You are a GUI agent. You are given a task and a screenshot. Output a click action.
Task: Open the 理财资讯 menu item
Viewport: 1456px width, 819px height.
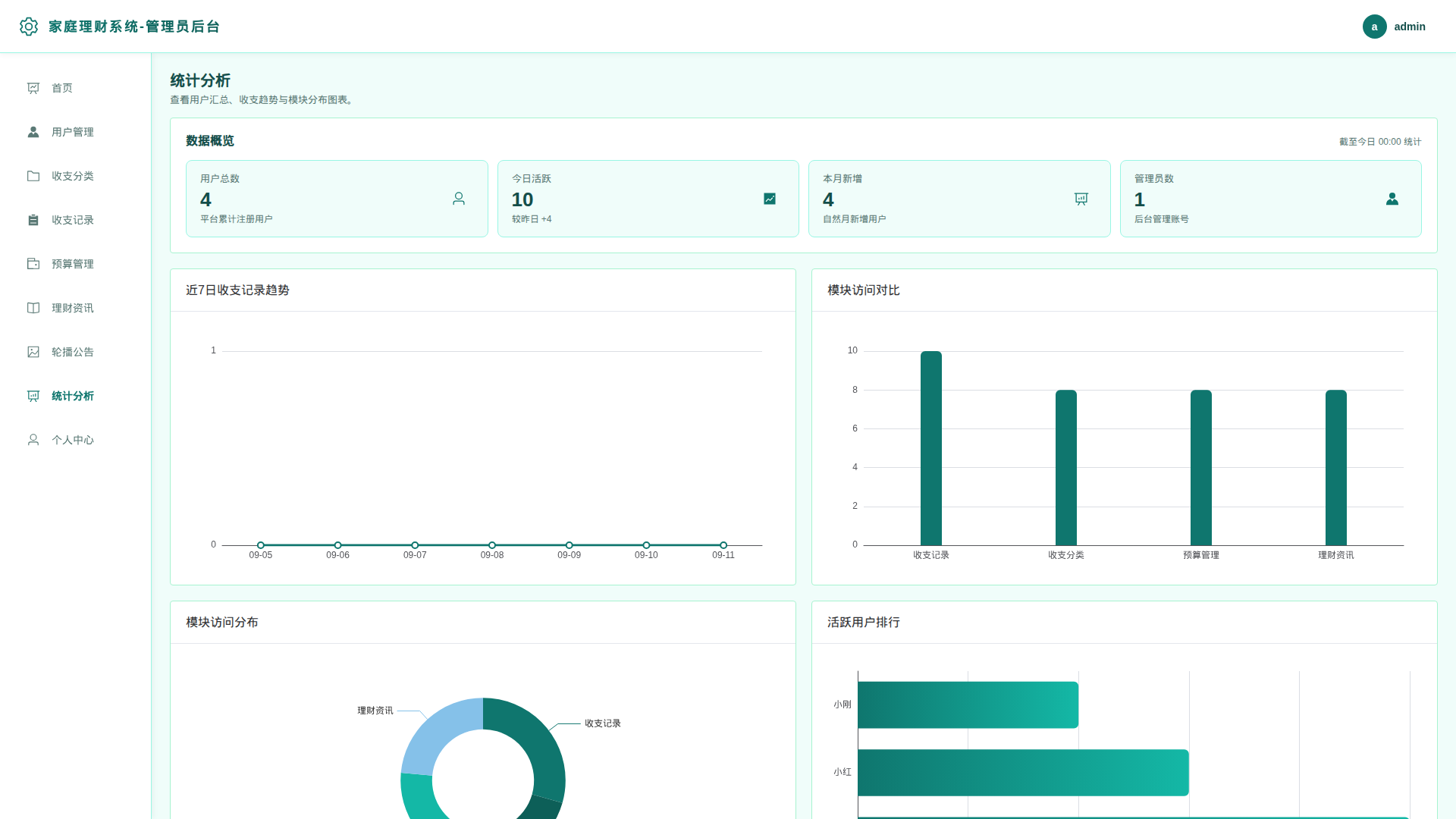(x=76, y=308)
